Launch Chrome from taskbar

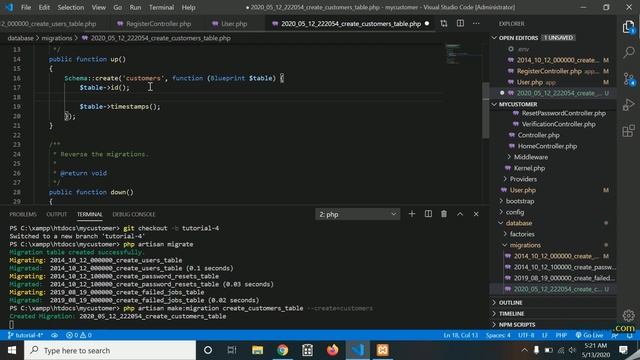tap(282, 350)
